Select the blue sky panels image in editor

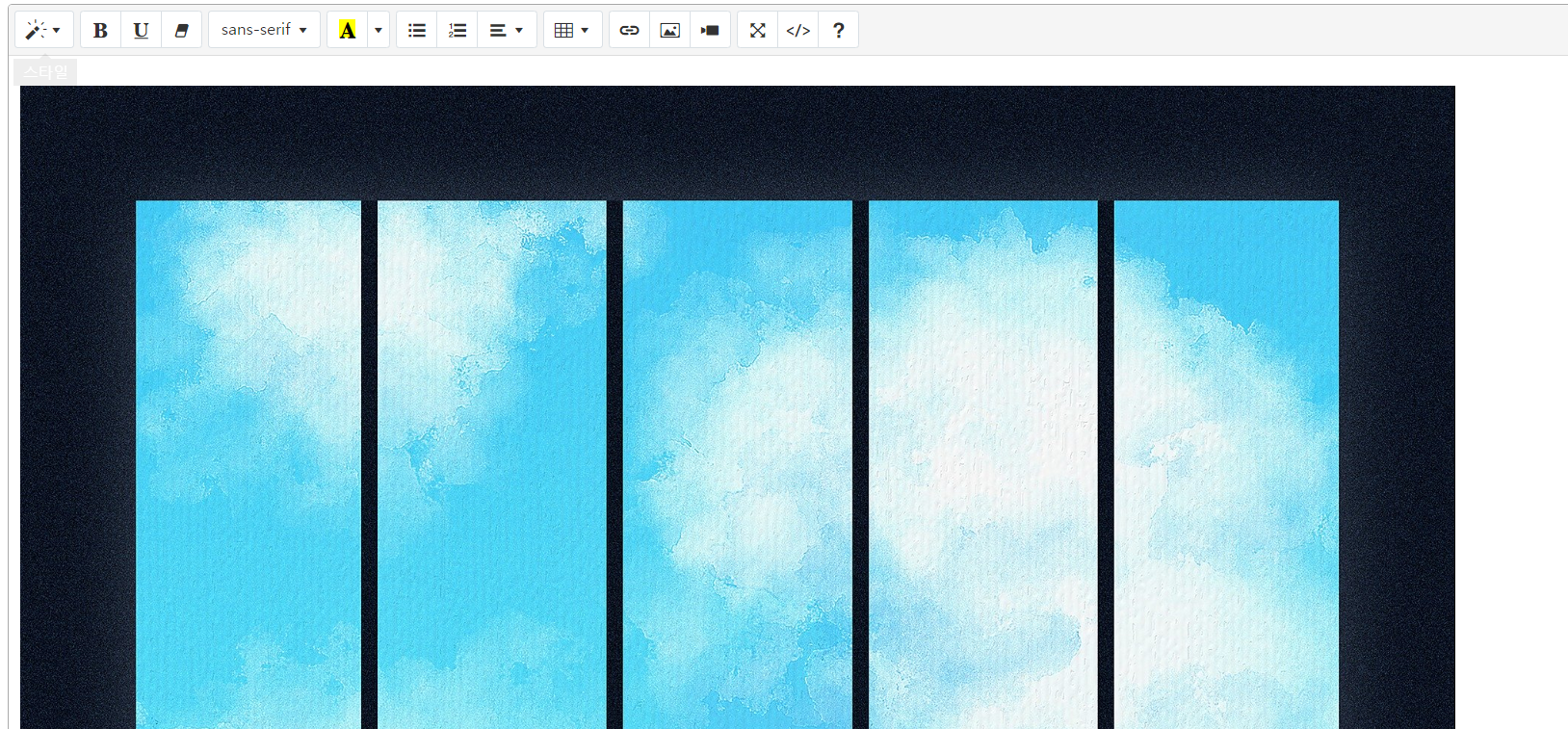pyautogui.click(x=738, y=407)
